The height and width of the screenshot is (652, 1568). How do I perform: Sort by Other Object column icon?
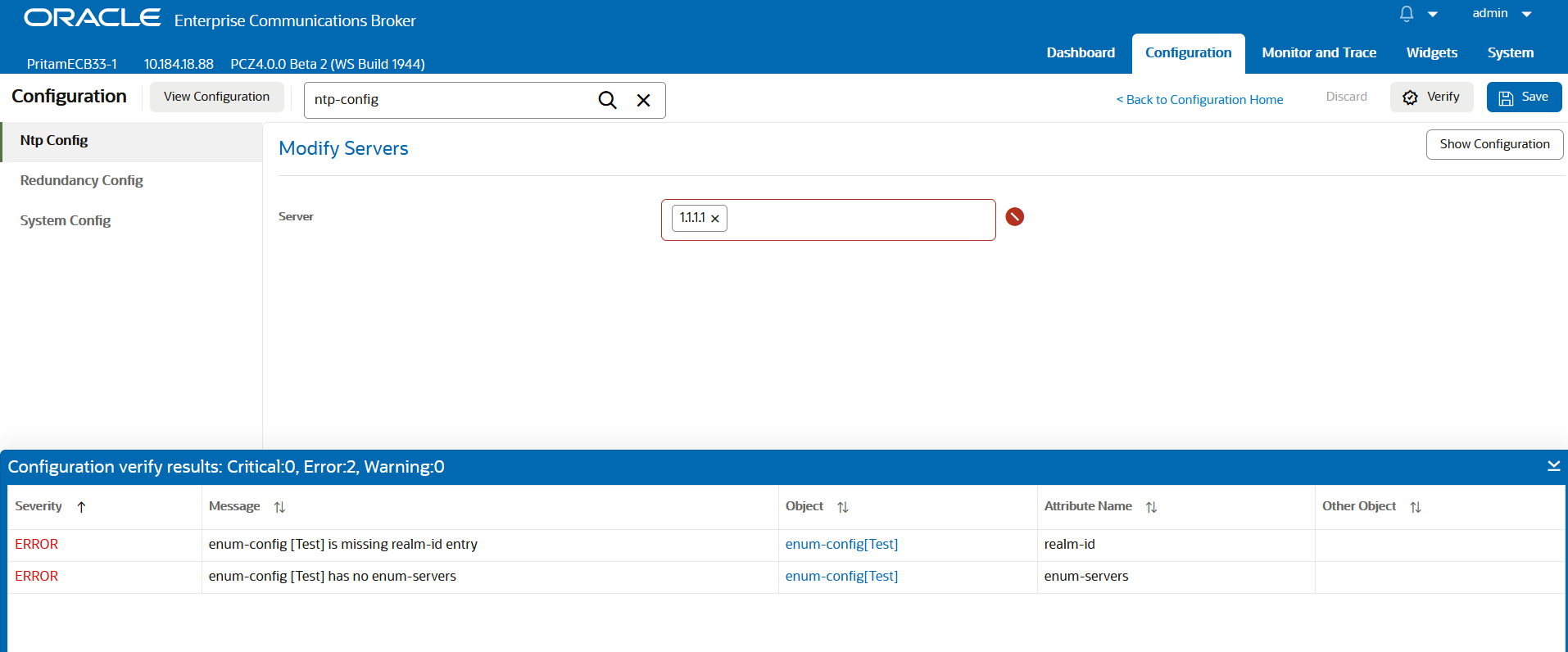[1416, 507]
